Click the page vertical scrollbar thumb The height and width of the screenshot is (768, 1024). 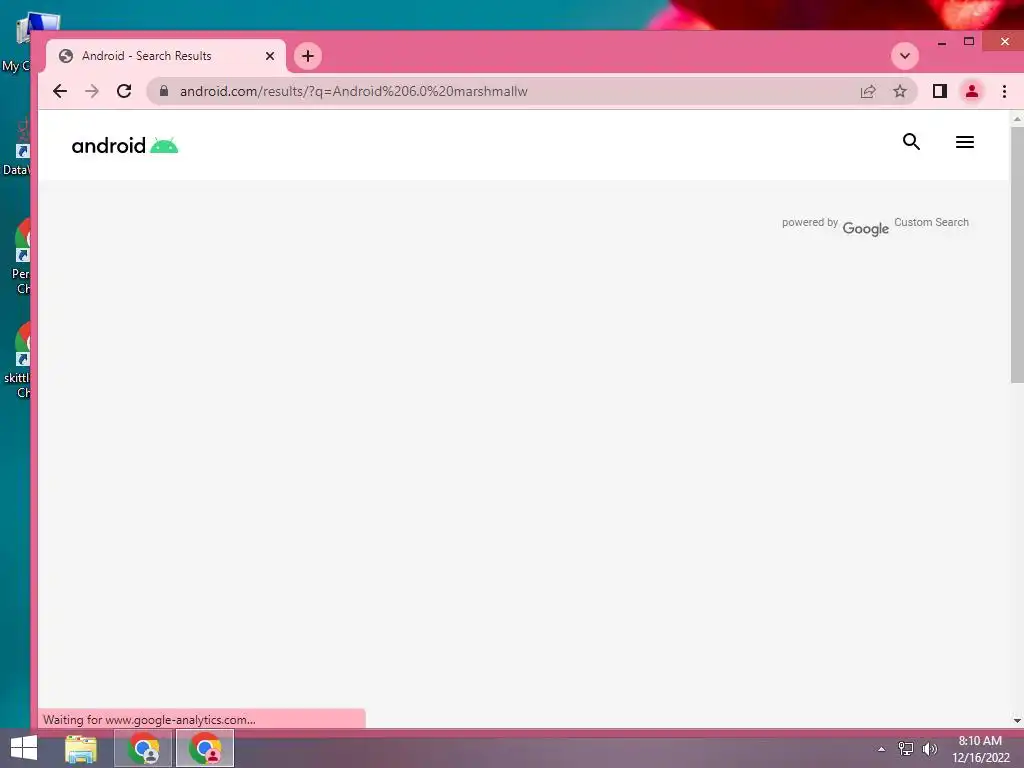point(1017,255)
